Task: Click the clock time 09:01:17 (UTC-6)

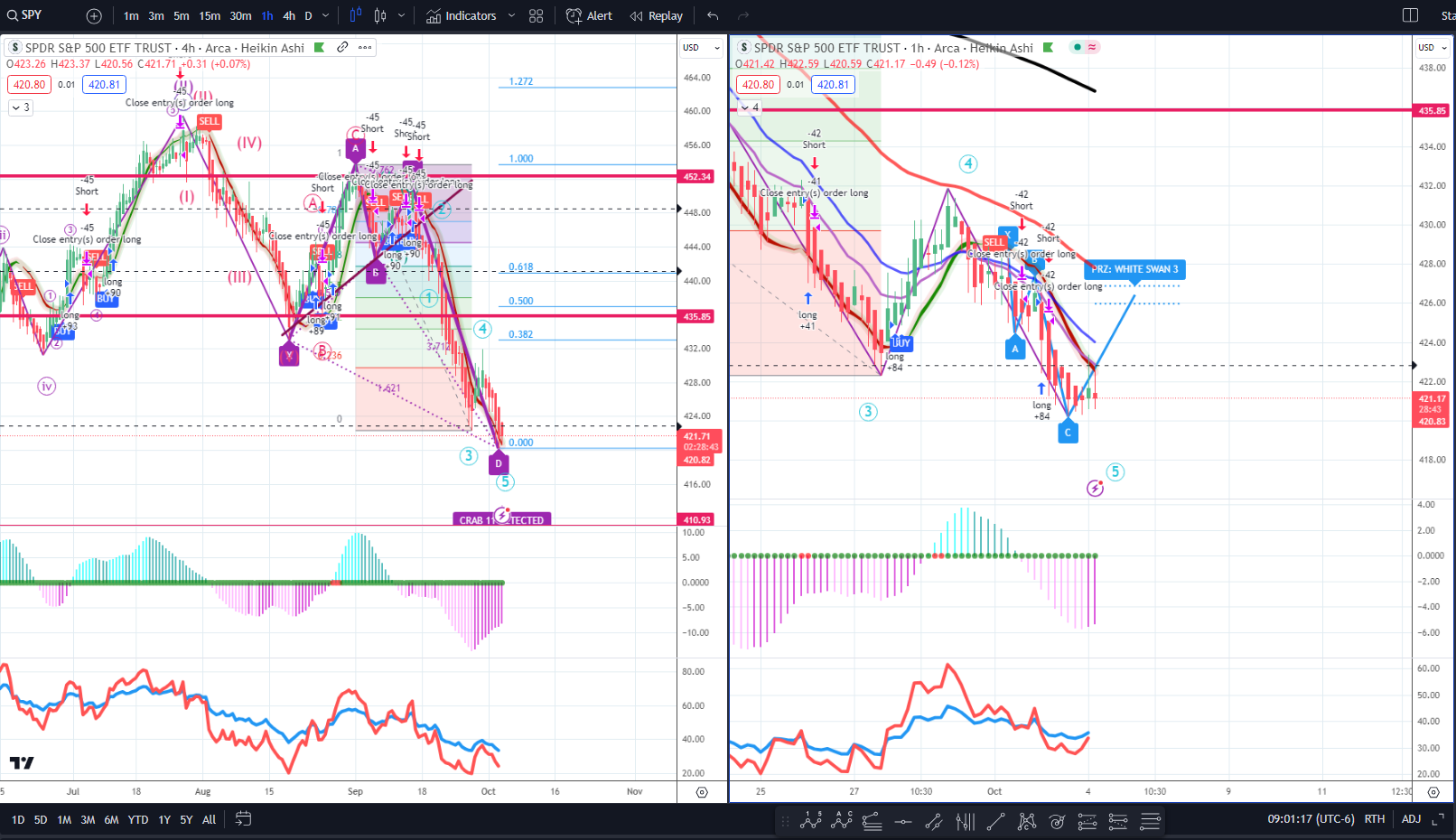Action: 1311,819
